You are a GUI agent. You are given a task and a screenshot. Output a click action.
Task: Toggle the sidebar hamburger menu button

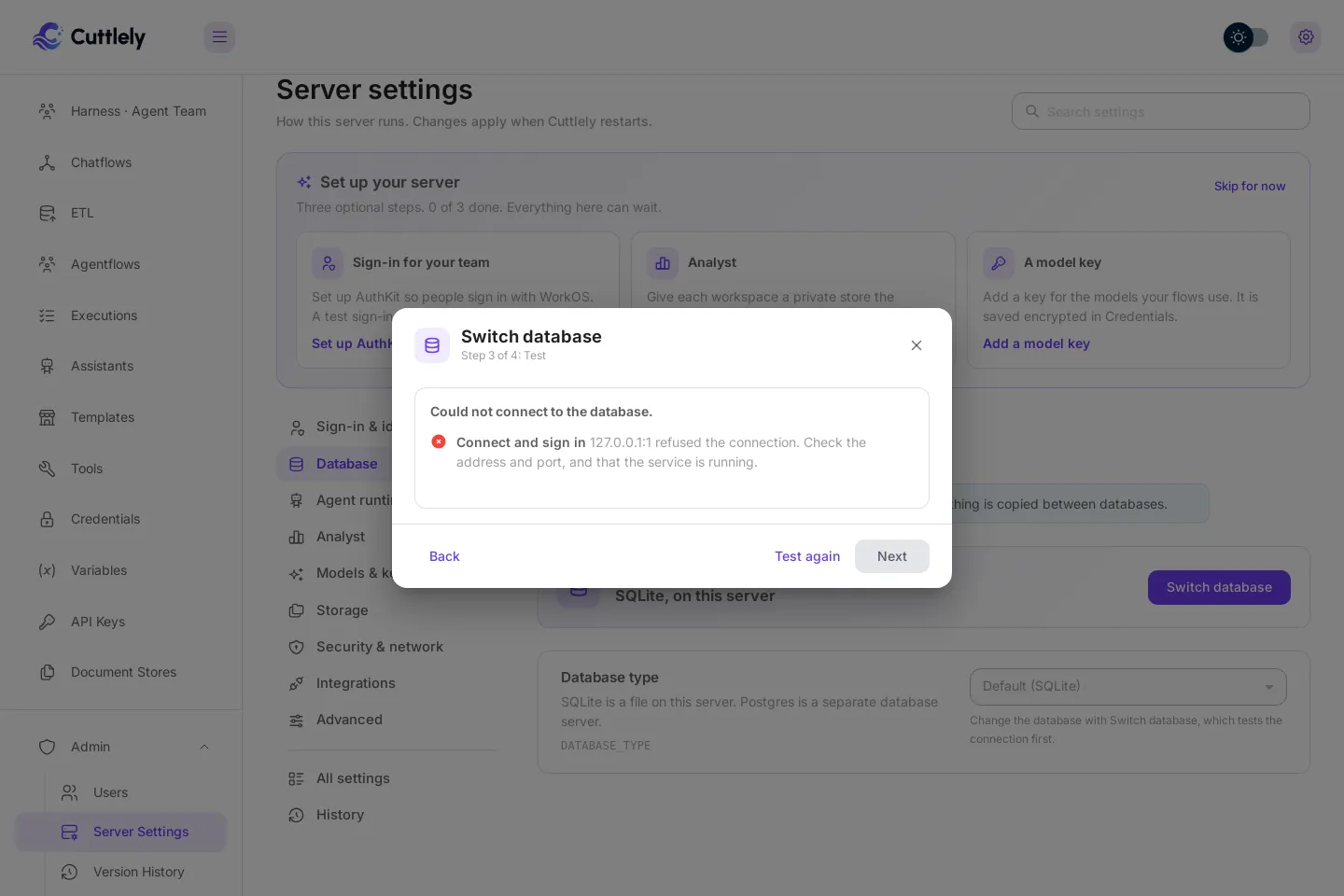click(219, 37)
